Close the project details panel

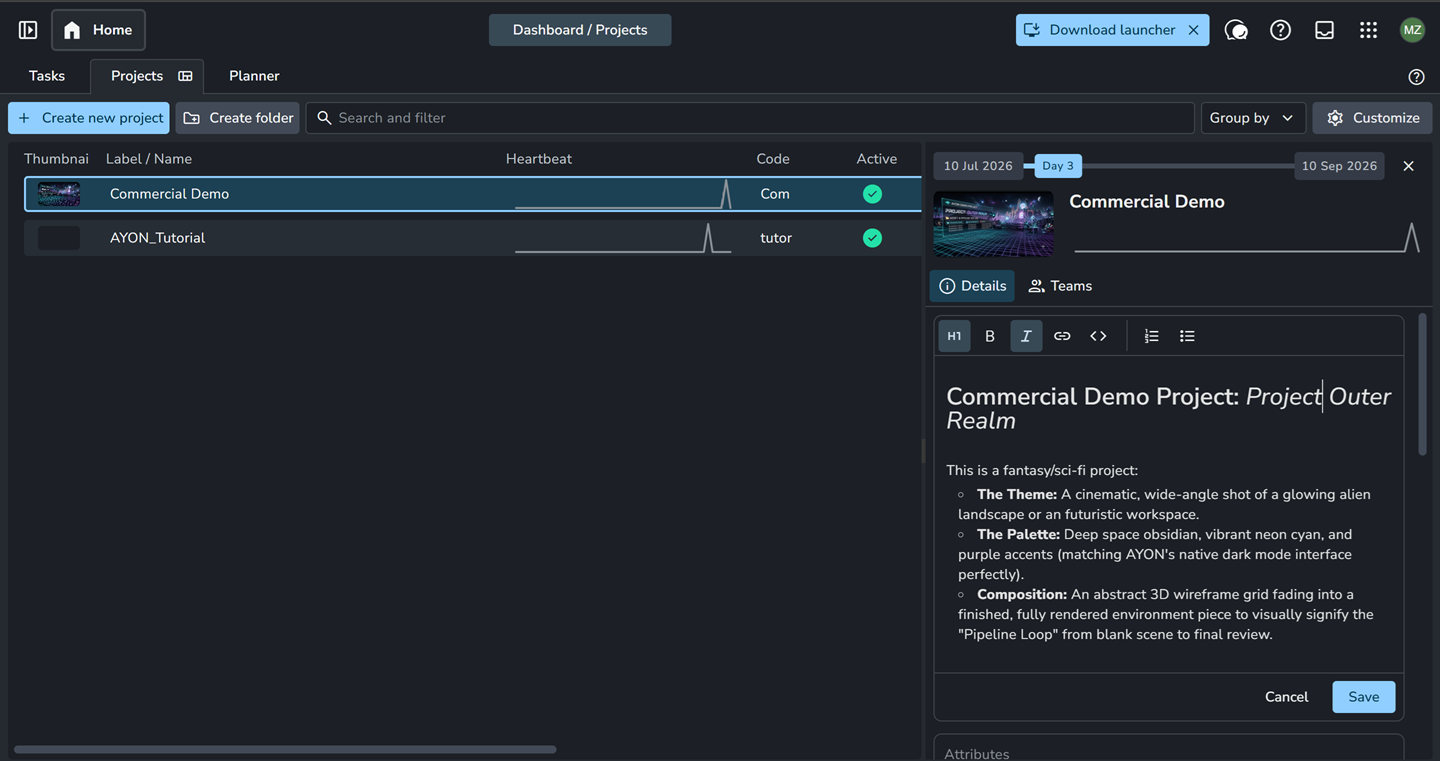coord(1408,166)
